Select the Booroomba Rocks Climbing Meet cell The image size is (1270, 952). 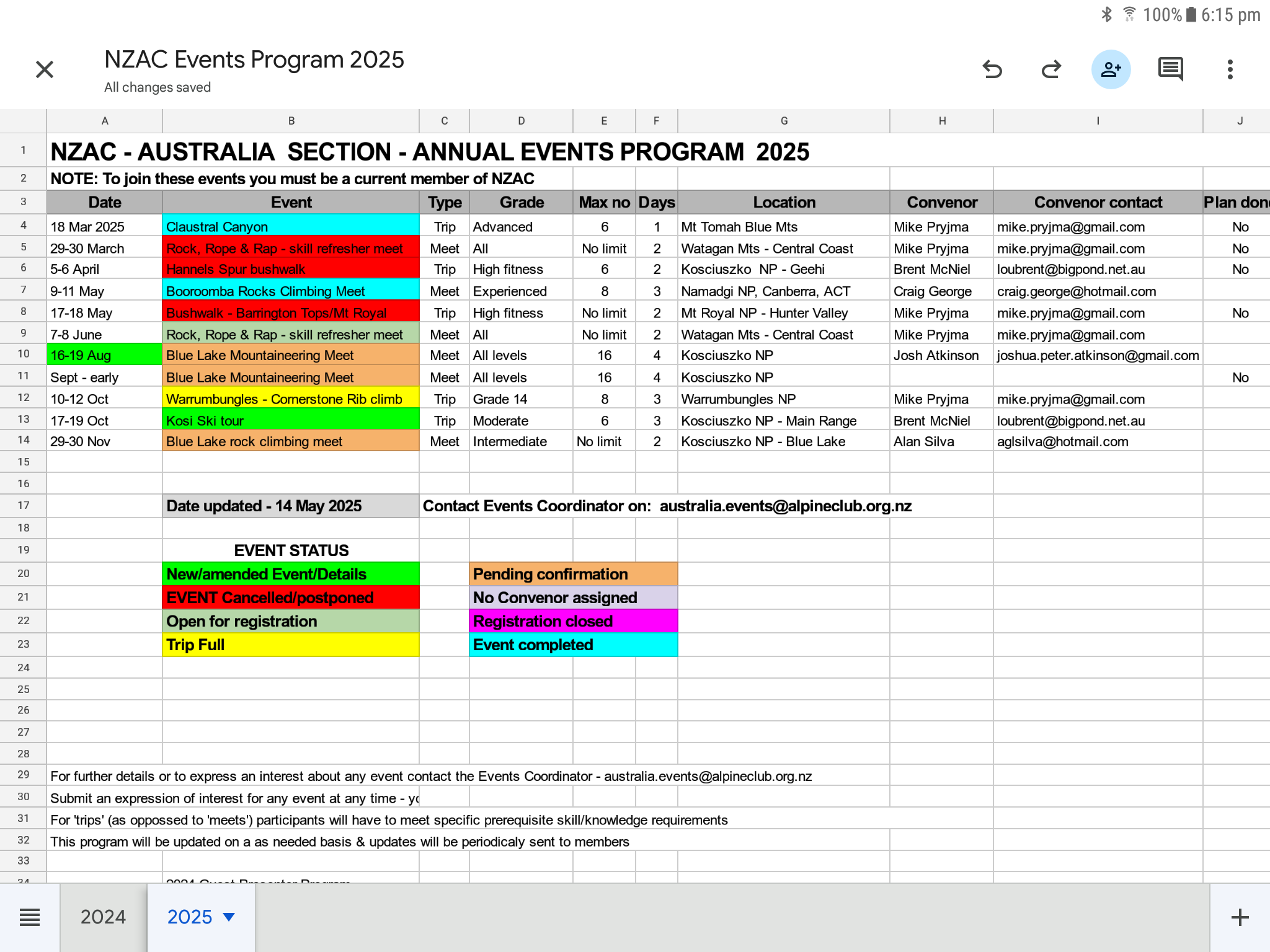(291, 291)
